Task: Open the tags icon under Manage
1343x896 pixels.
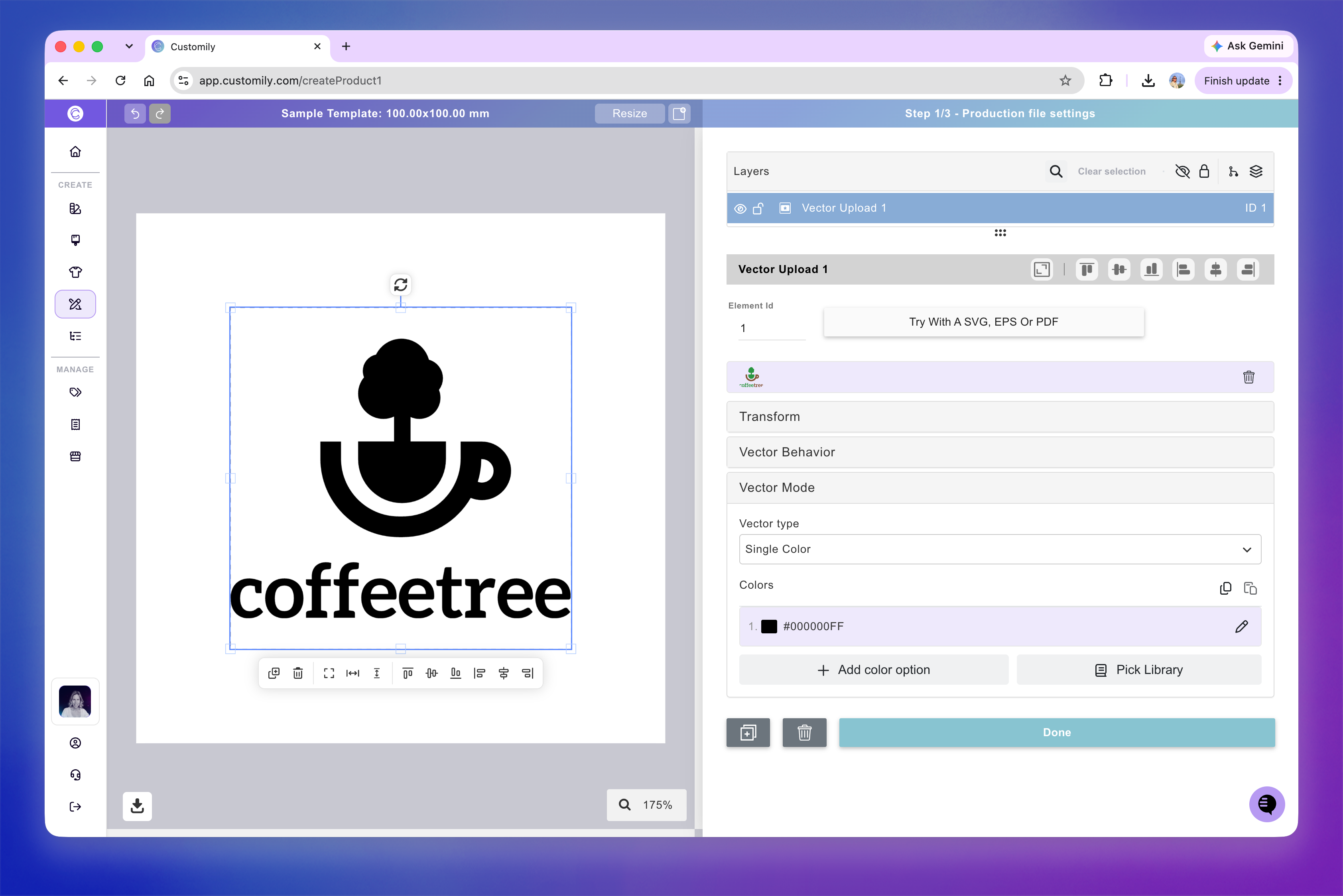Action: click(75, 393)
